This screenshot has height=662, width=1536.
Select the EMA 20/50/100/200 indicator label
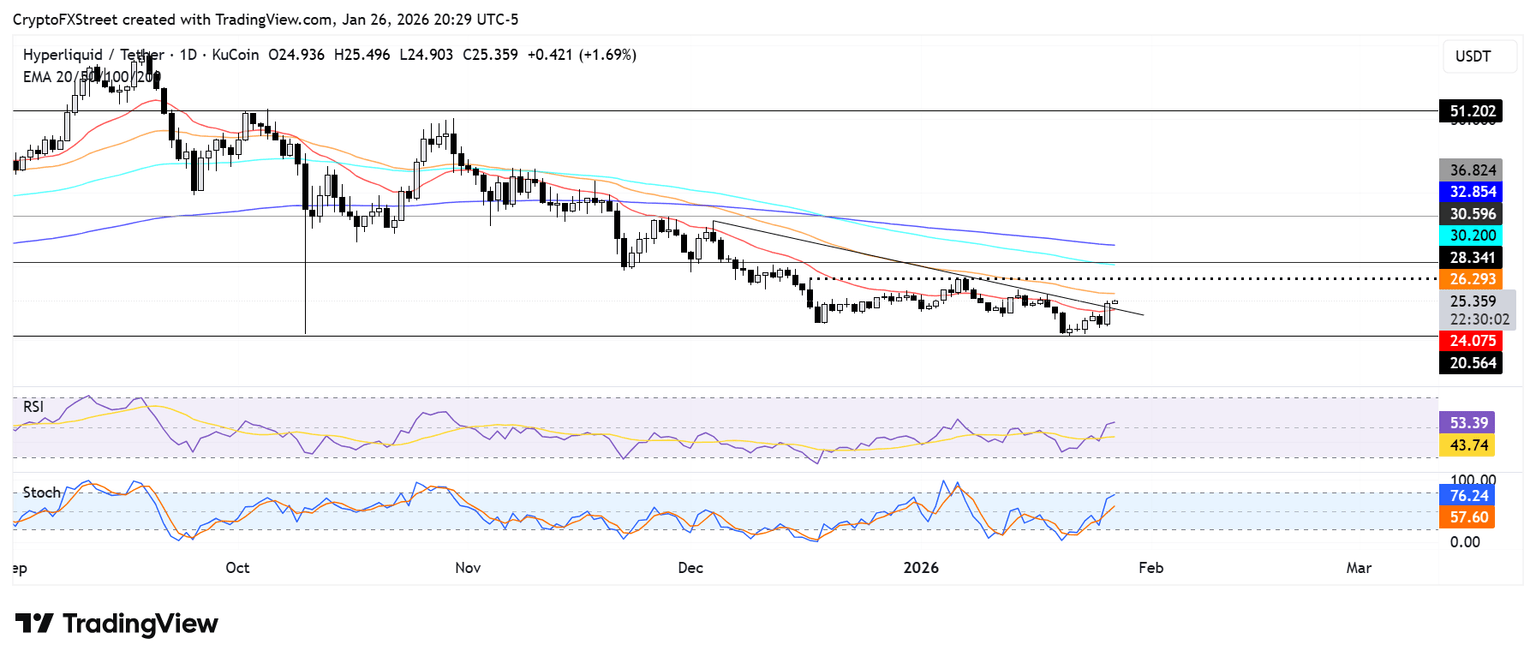click(x=89, y=76)
